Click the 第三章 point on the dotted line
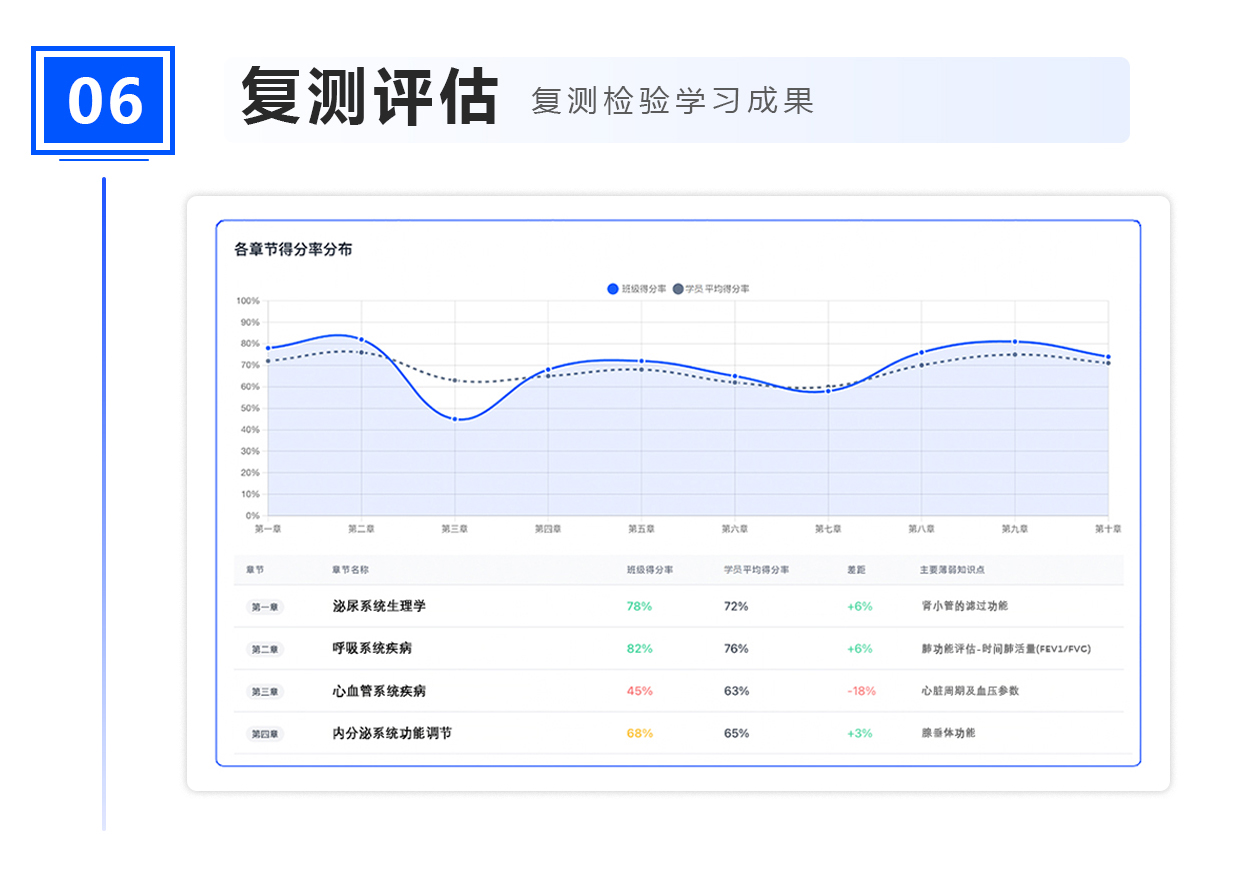Screen dimensions: 1242x870 click(x=455, y=380)
